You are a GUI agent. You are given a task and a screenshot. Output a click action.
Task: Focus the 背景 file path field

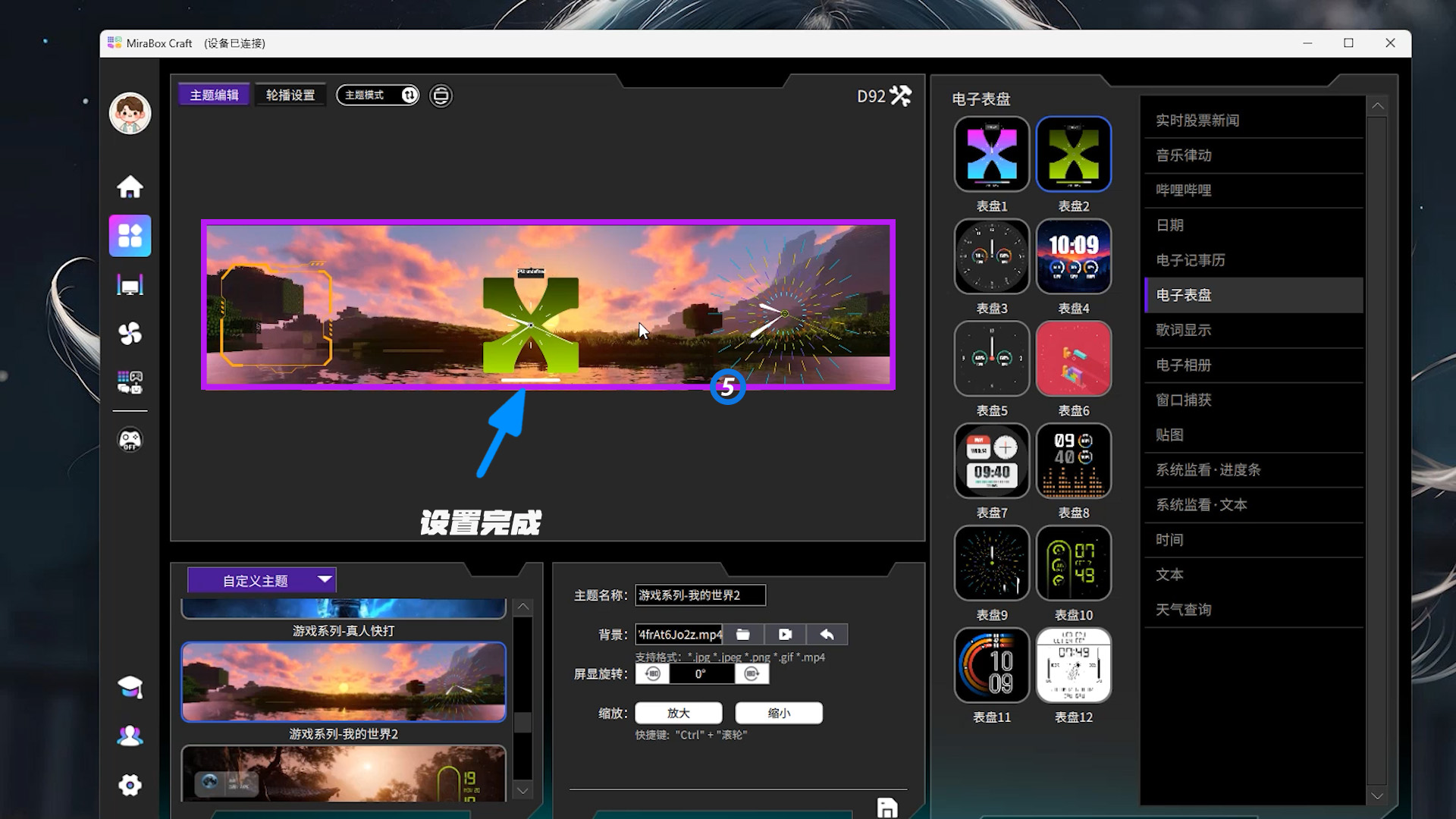point(679,634)
